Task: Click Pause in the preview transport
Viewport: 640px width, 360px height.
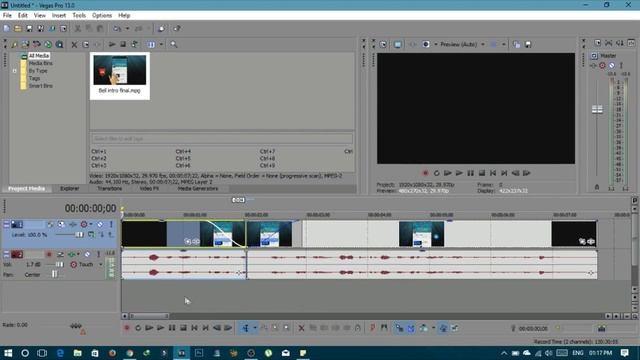Action: click(471, 173)
